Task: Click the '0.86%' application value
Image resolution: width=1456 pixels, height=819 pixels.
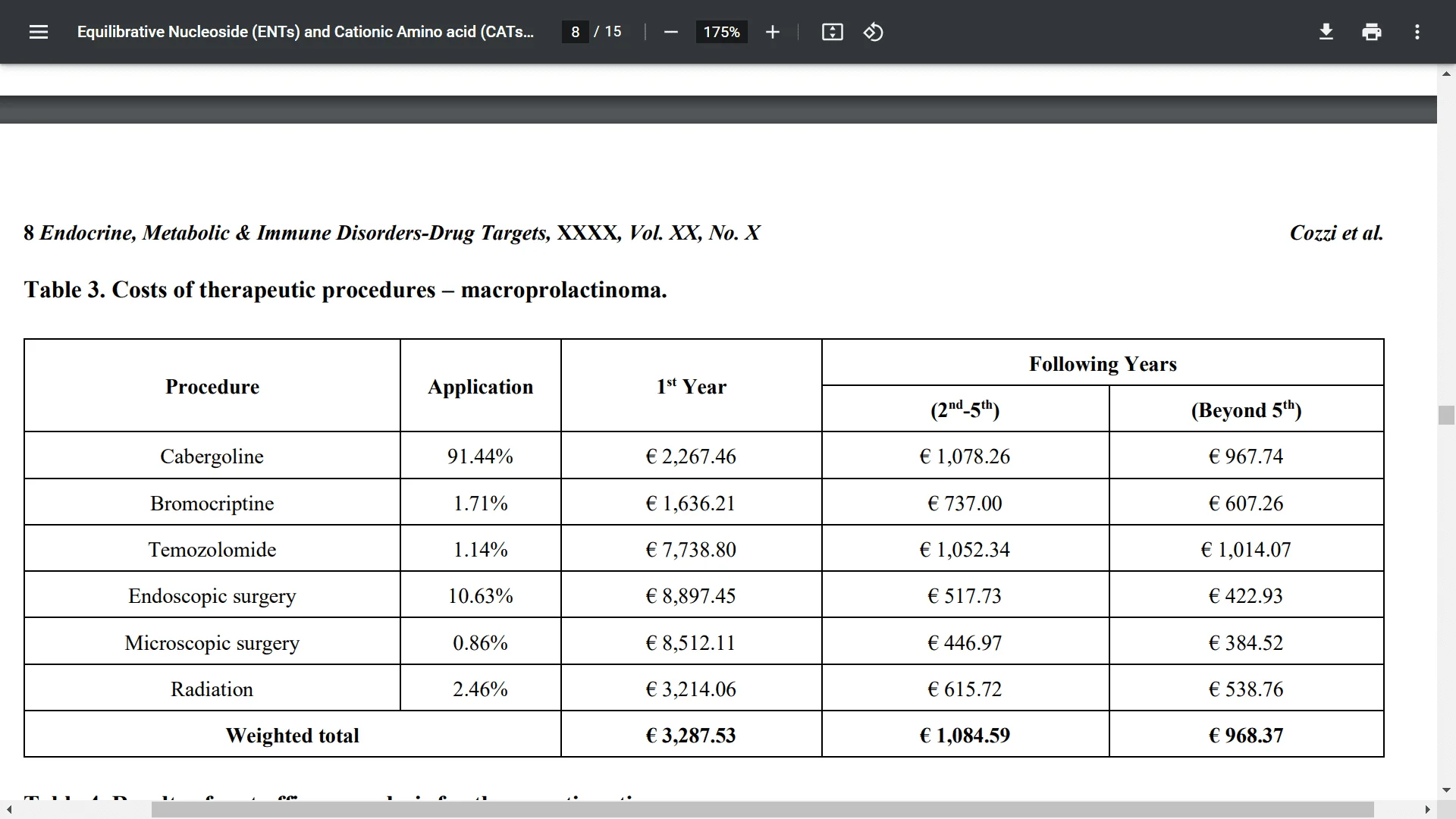Action: click(480, 643)
